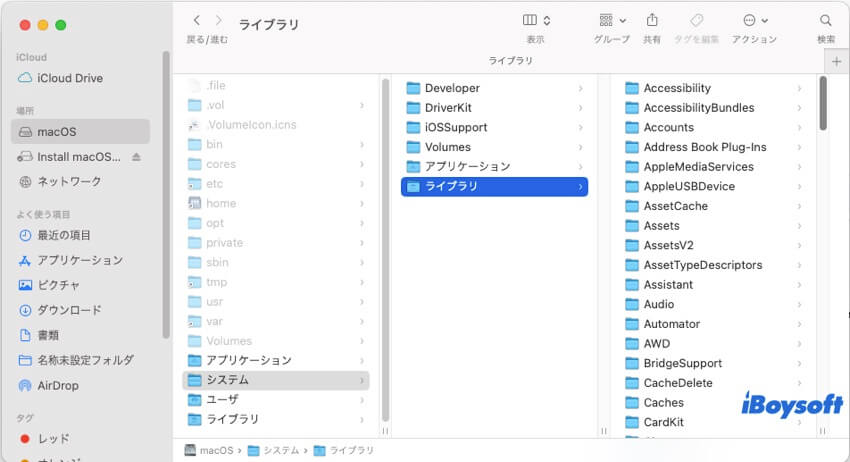Select the AppleMediaServices folder

tap(713, 166)
